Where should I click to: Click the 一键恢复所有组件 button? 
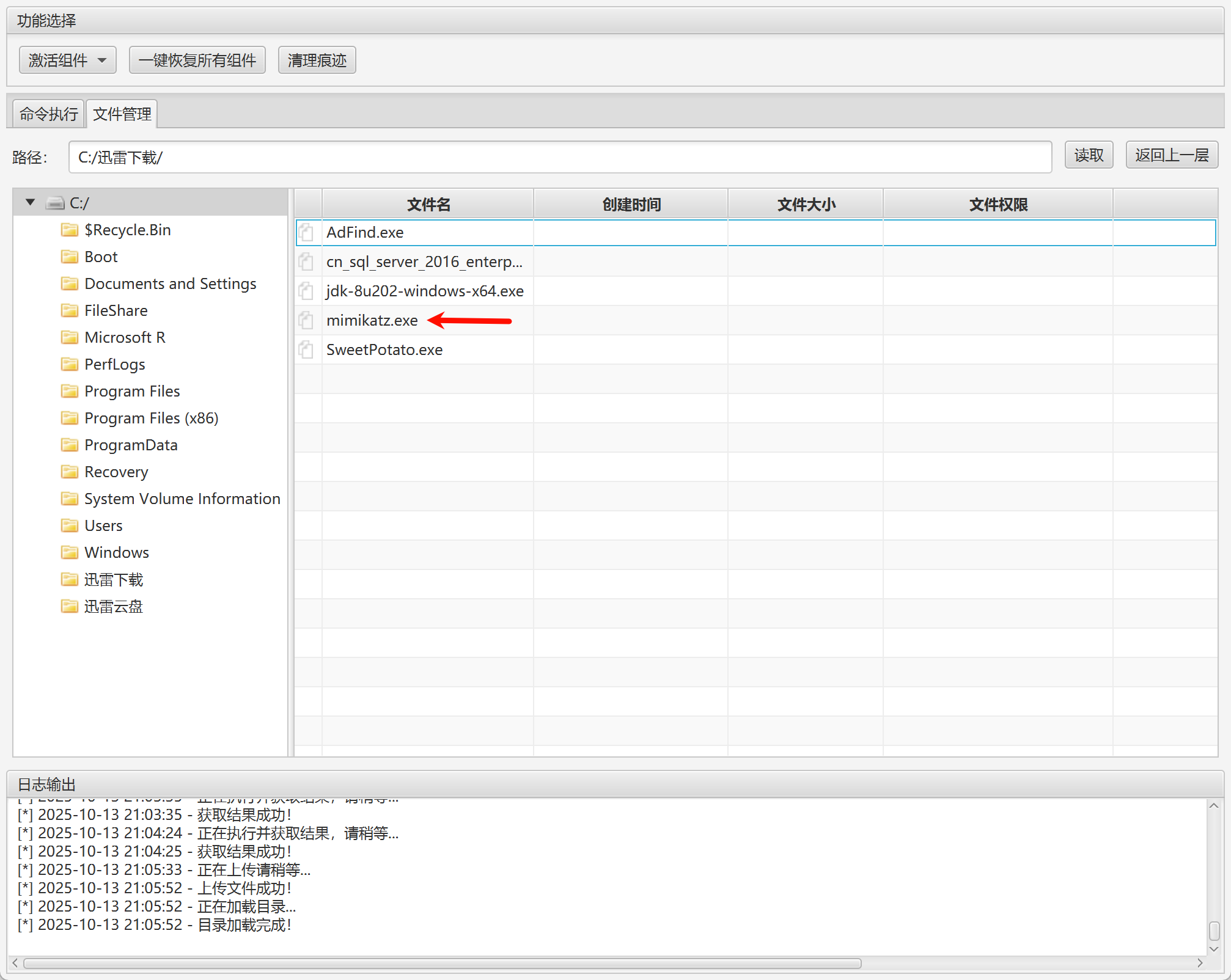pos(197,60)
